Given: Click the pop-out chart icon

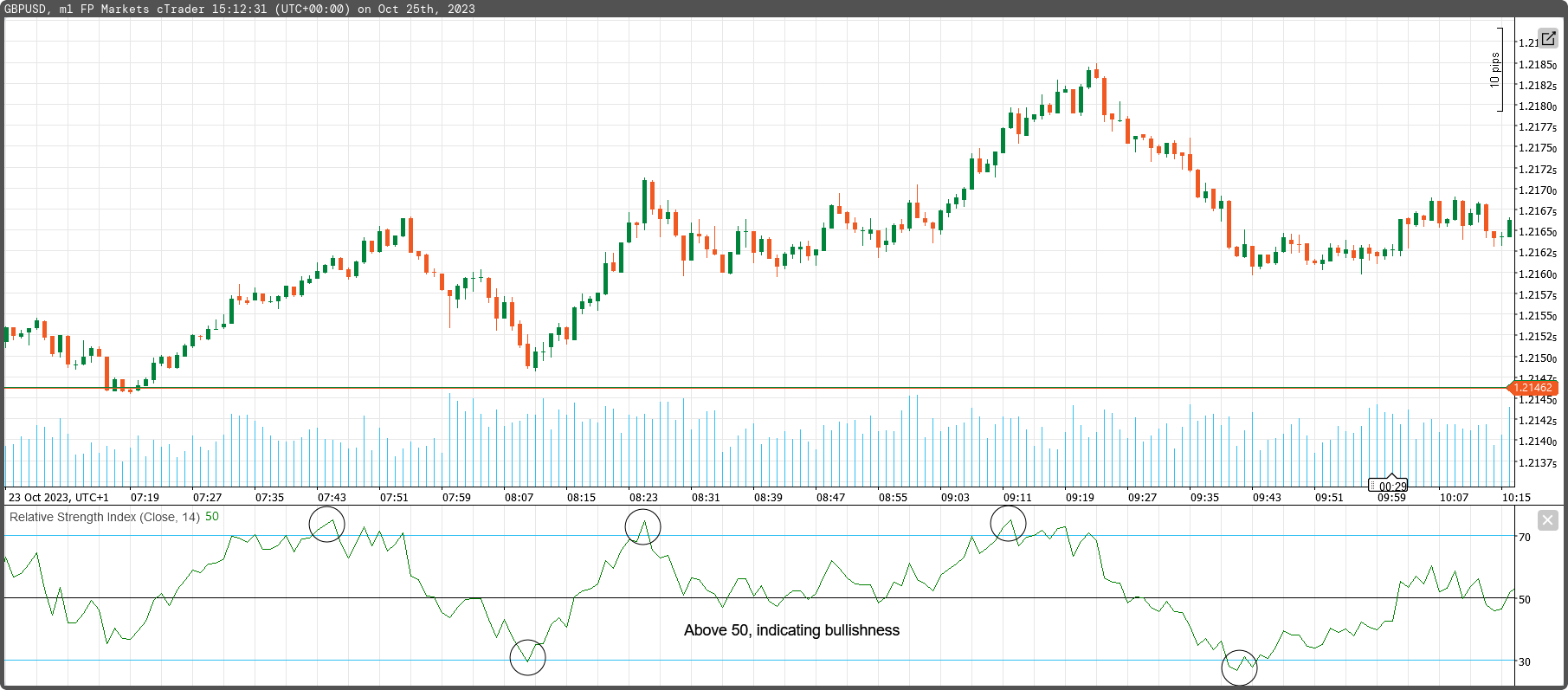Looking at the screenshot, I should [1548, 38].
